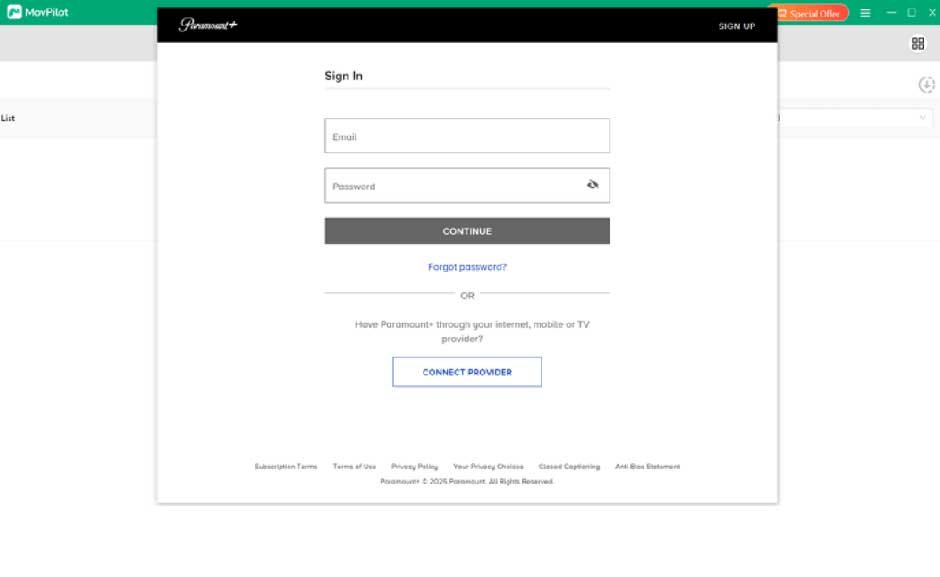Expand the dropdown in MovPilot window

[922, 118]
